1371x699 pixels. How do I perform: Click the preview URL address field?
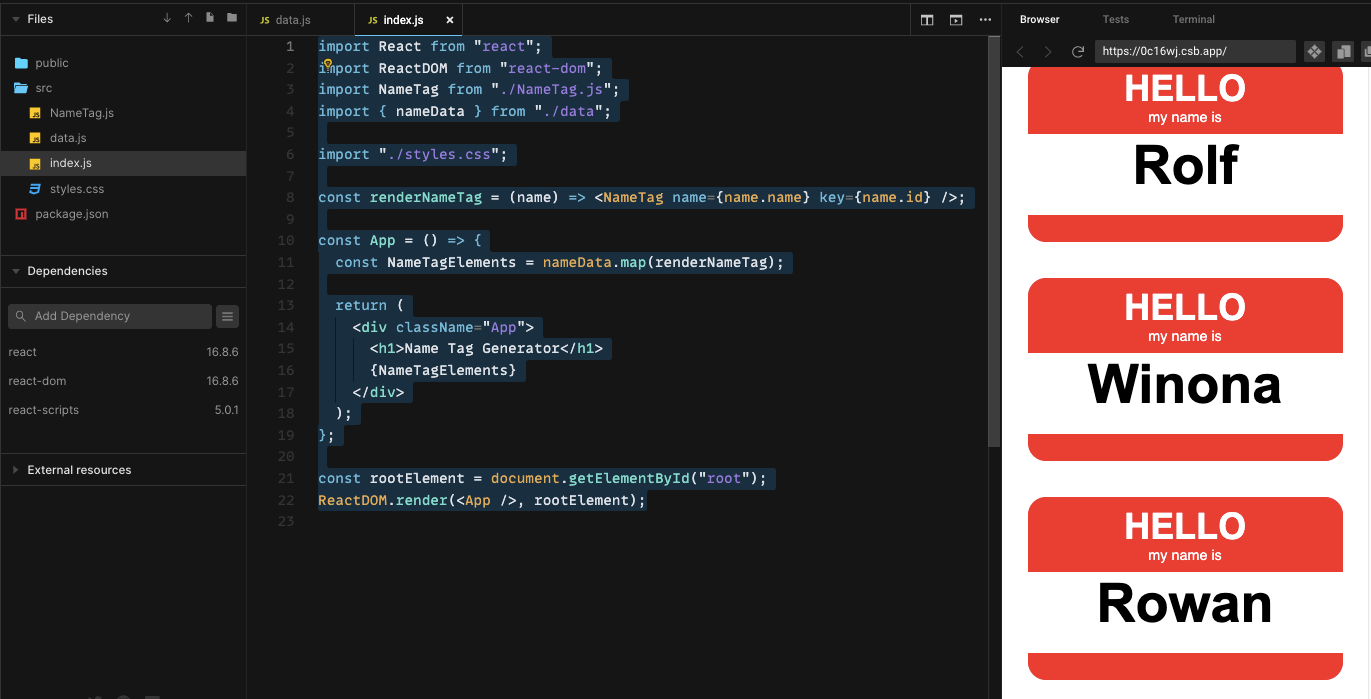tap(1195, 52)
